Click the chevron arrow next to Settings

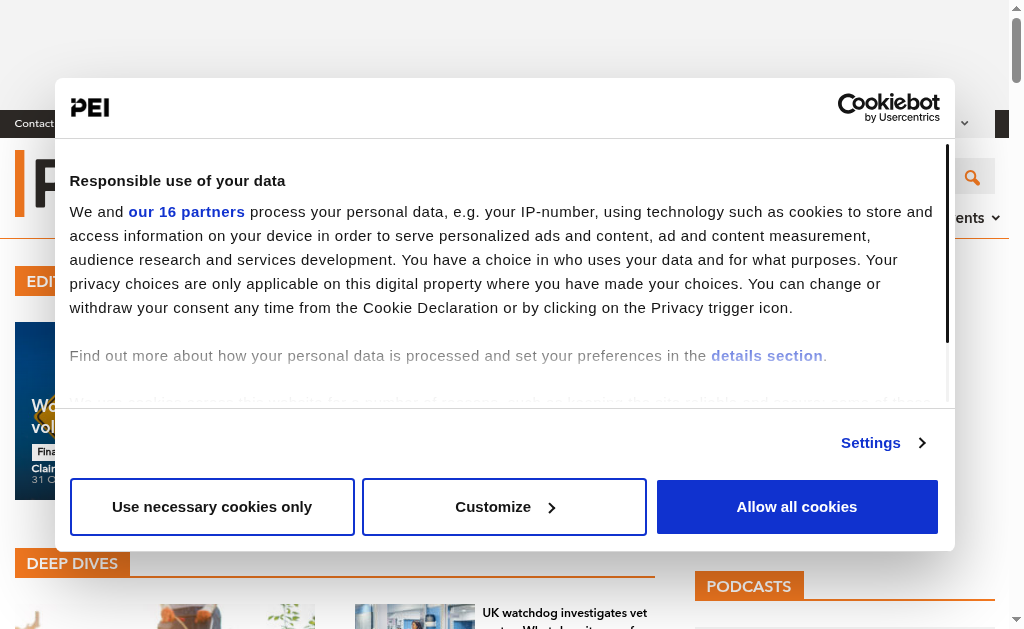(x=922, y=443)
